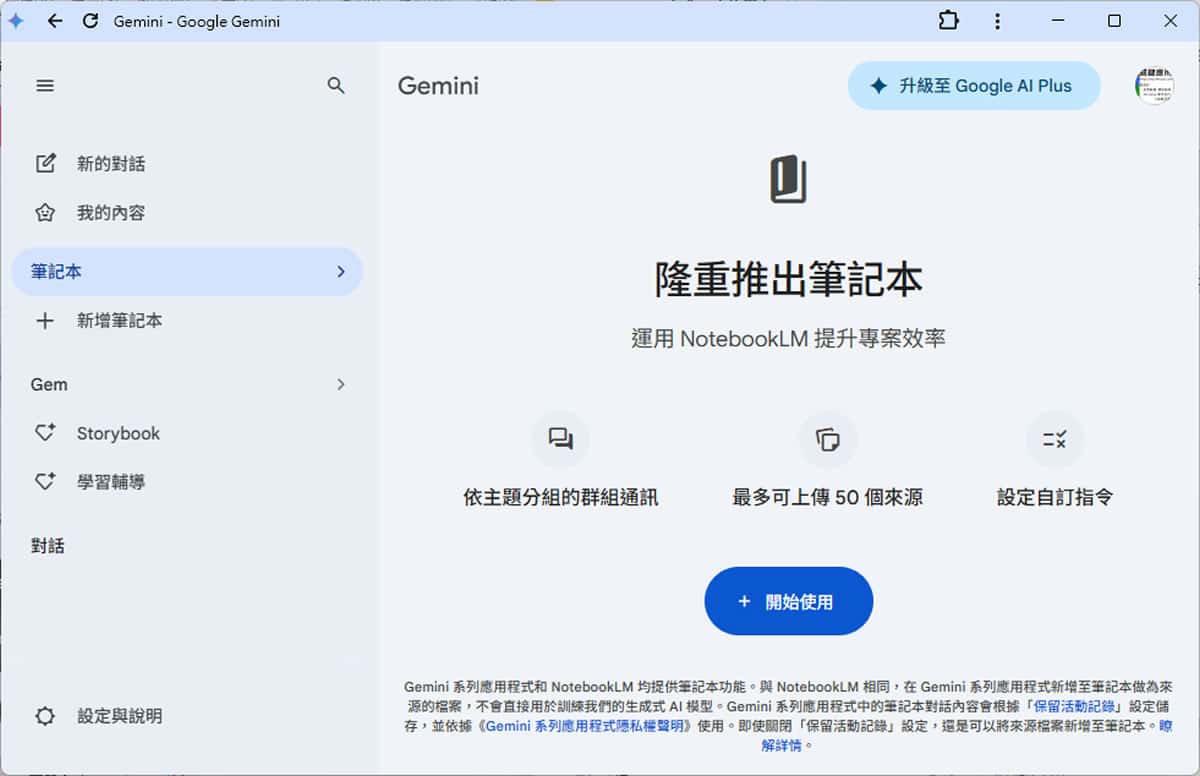Open the Storybook Gem
Screen dimensions: 1200x776
pos(119,433)
